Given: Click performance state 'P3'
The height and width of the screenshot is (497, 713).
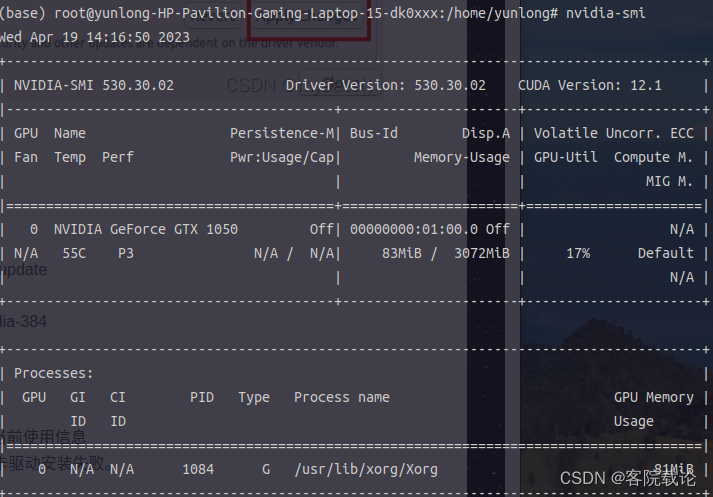Looking at the screenshot, I should tap(126, 253).
